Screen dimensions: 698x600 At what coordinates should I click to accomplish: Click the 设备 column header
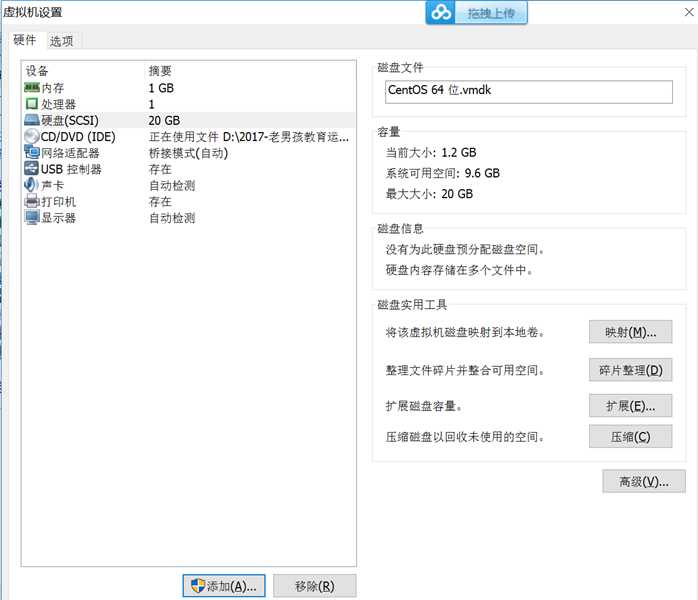[x=37, y=70]
